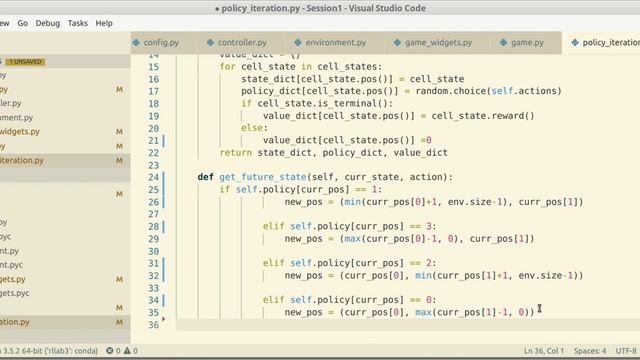Click the Python icon on environment.py tab
This screenshot has height=360, width=640.
[298, 42]
